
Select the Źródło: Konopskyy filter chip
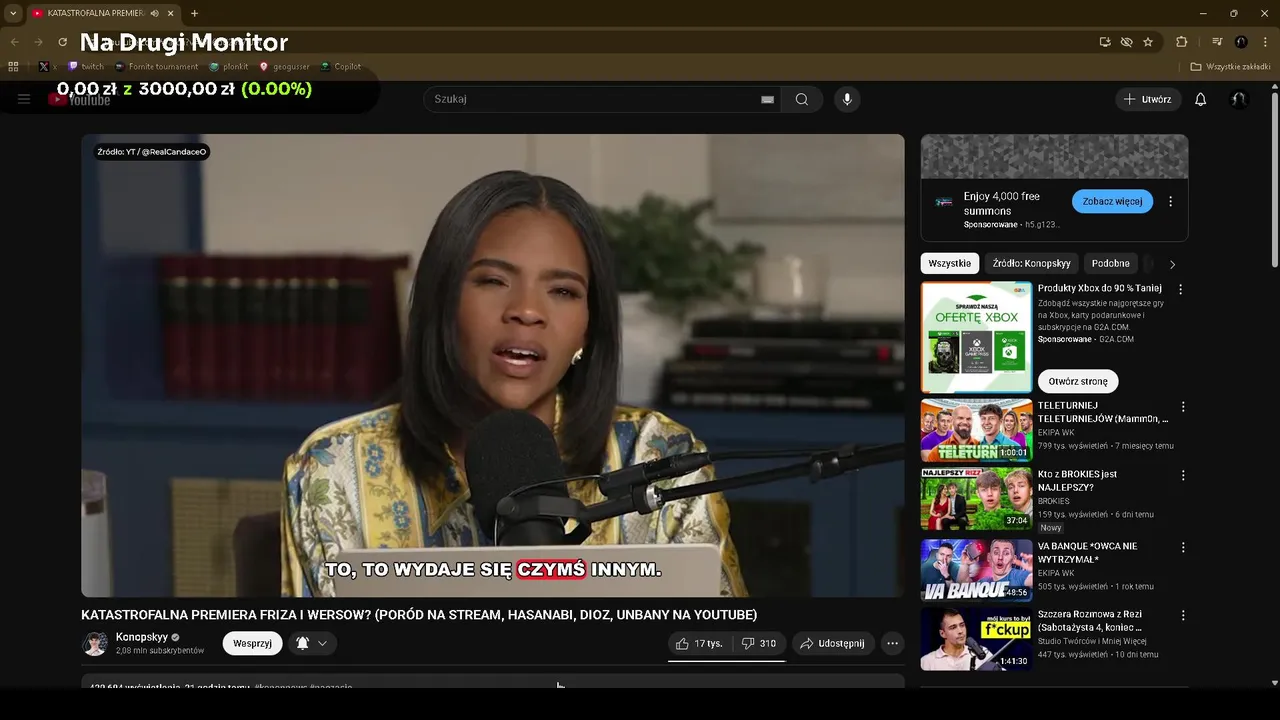click(1031, 263)
